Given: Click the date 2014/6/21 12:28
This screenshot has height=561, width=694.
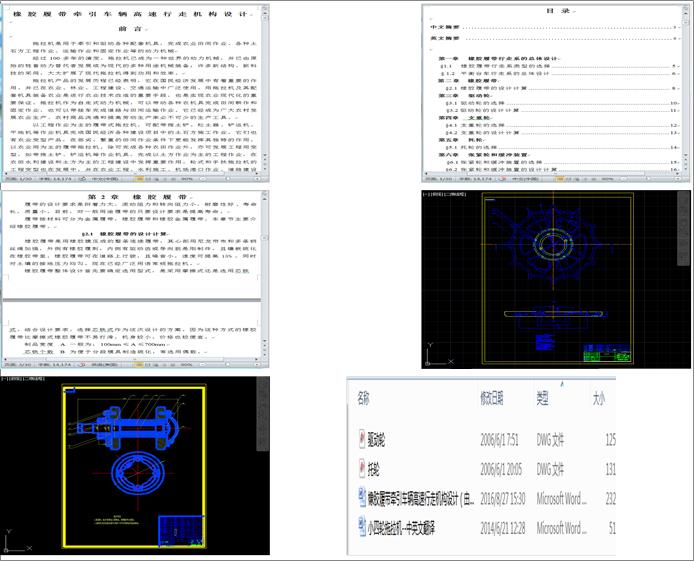Looking at the screenshot, I should pyautogui.click(x=502, y=527).
